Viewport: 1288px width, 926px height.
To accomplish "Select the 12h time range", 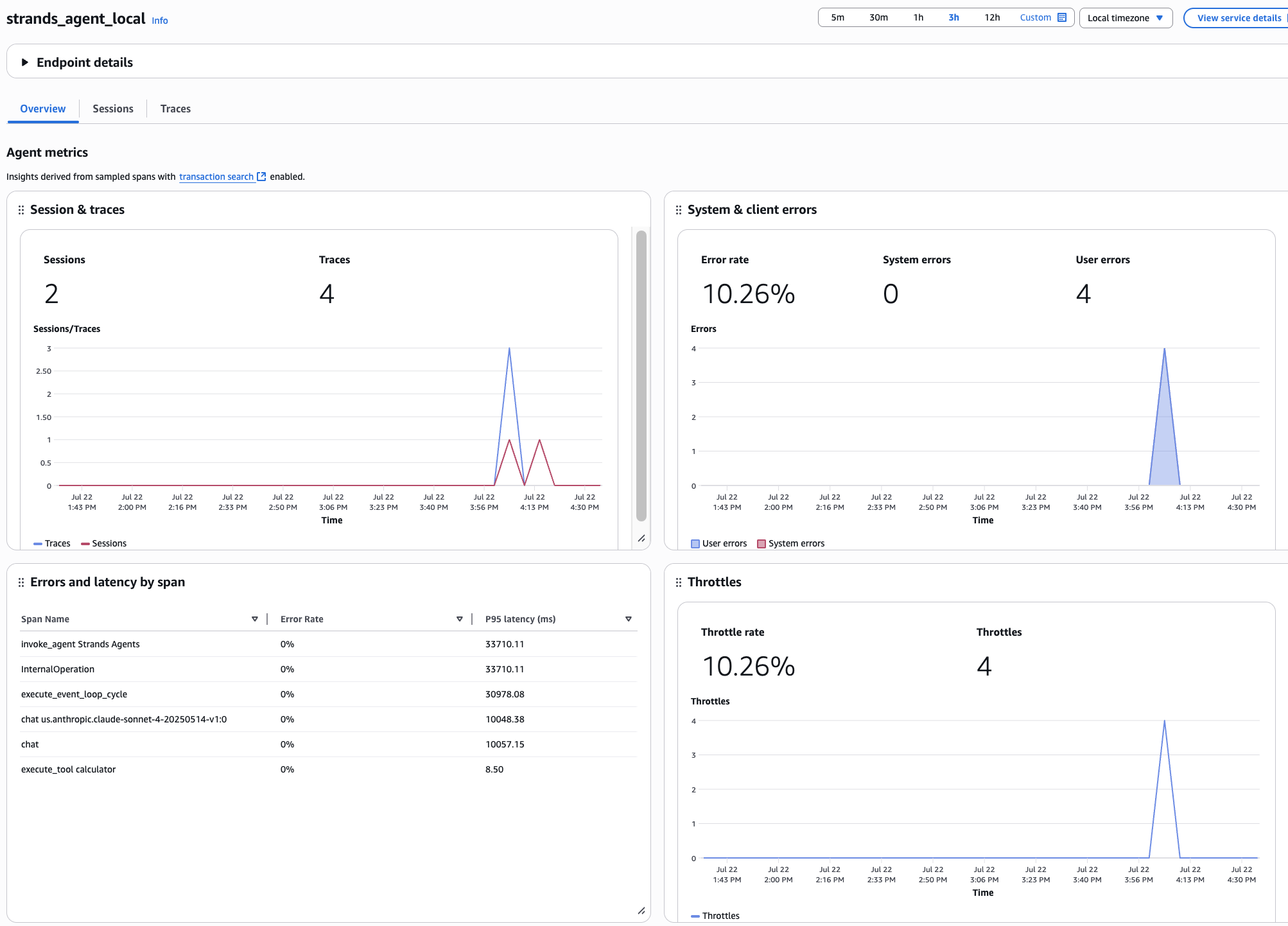I will tap(992, 17).
